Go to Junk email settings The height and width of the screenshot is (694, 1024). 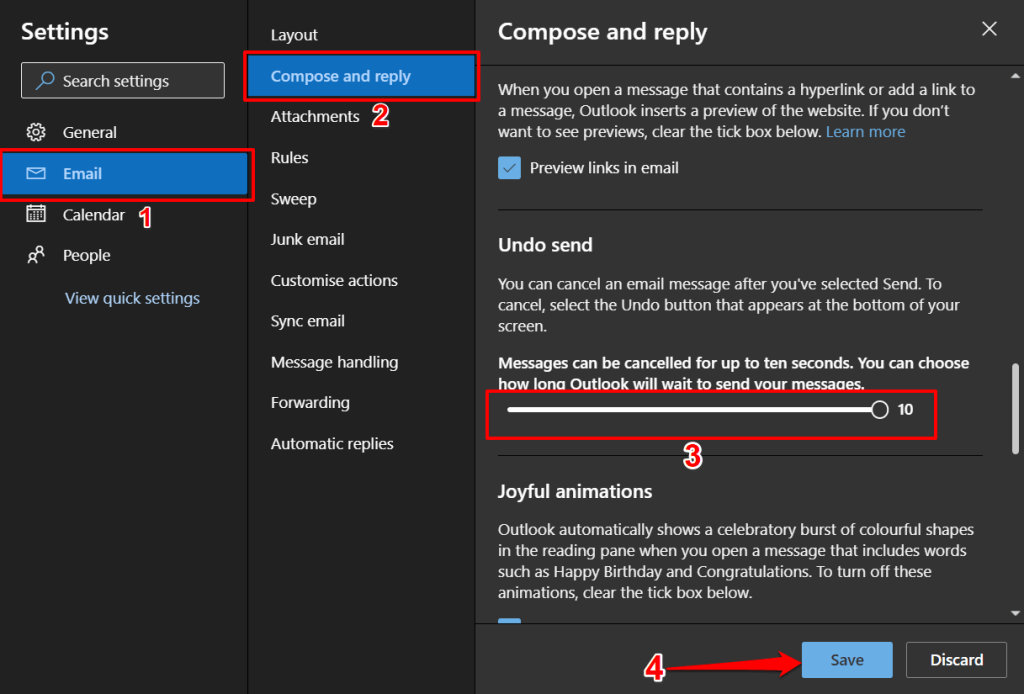click(308, 240)
